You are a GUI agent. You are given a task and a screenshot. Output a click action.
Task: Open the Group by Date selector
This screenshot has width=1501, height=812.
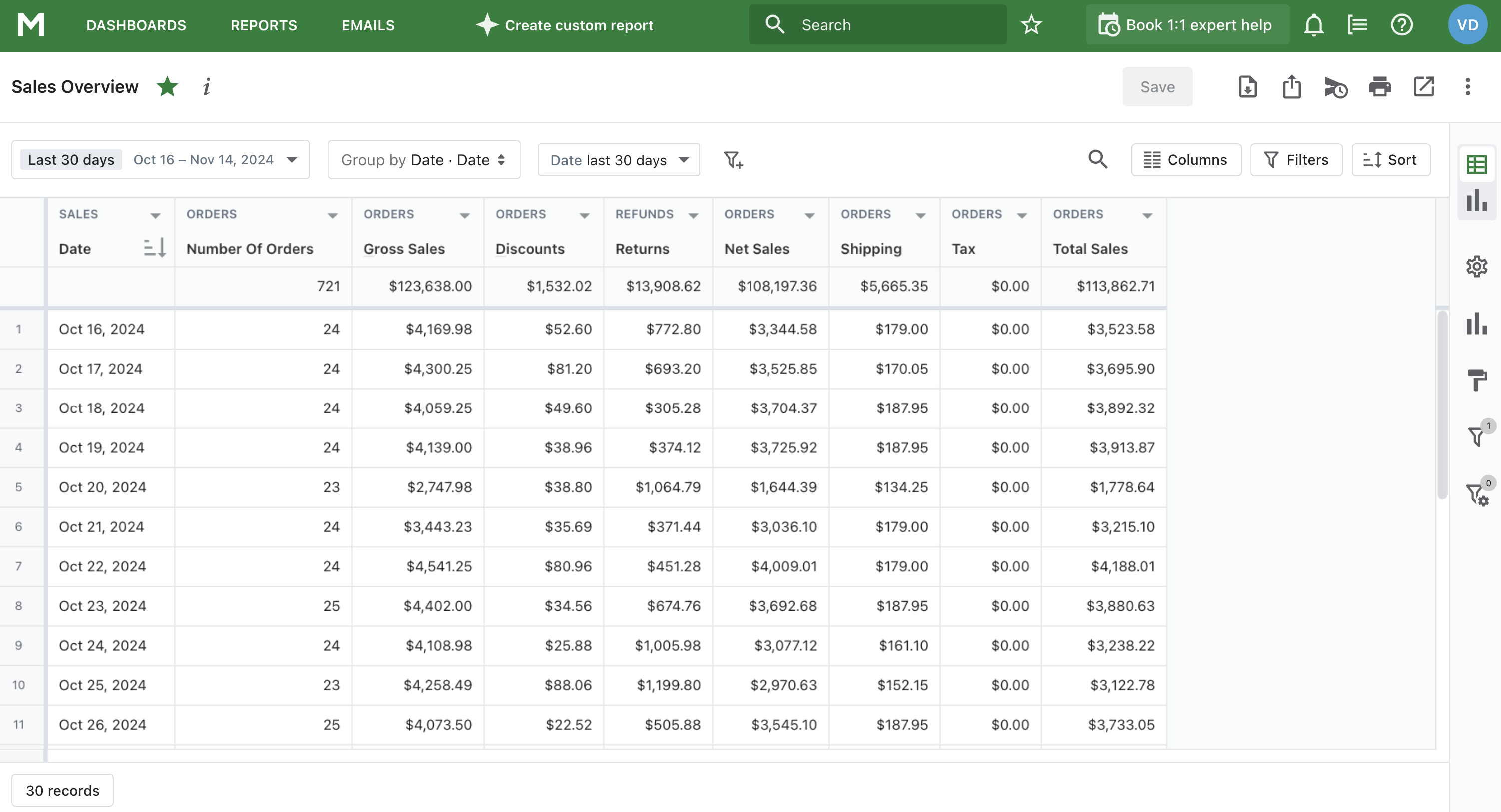tap(424, 160)
